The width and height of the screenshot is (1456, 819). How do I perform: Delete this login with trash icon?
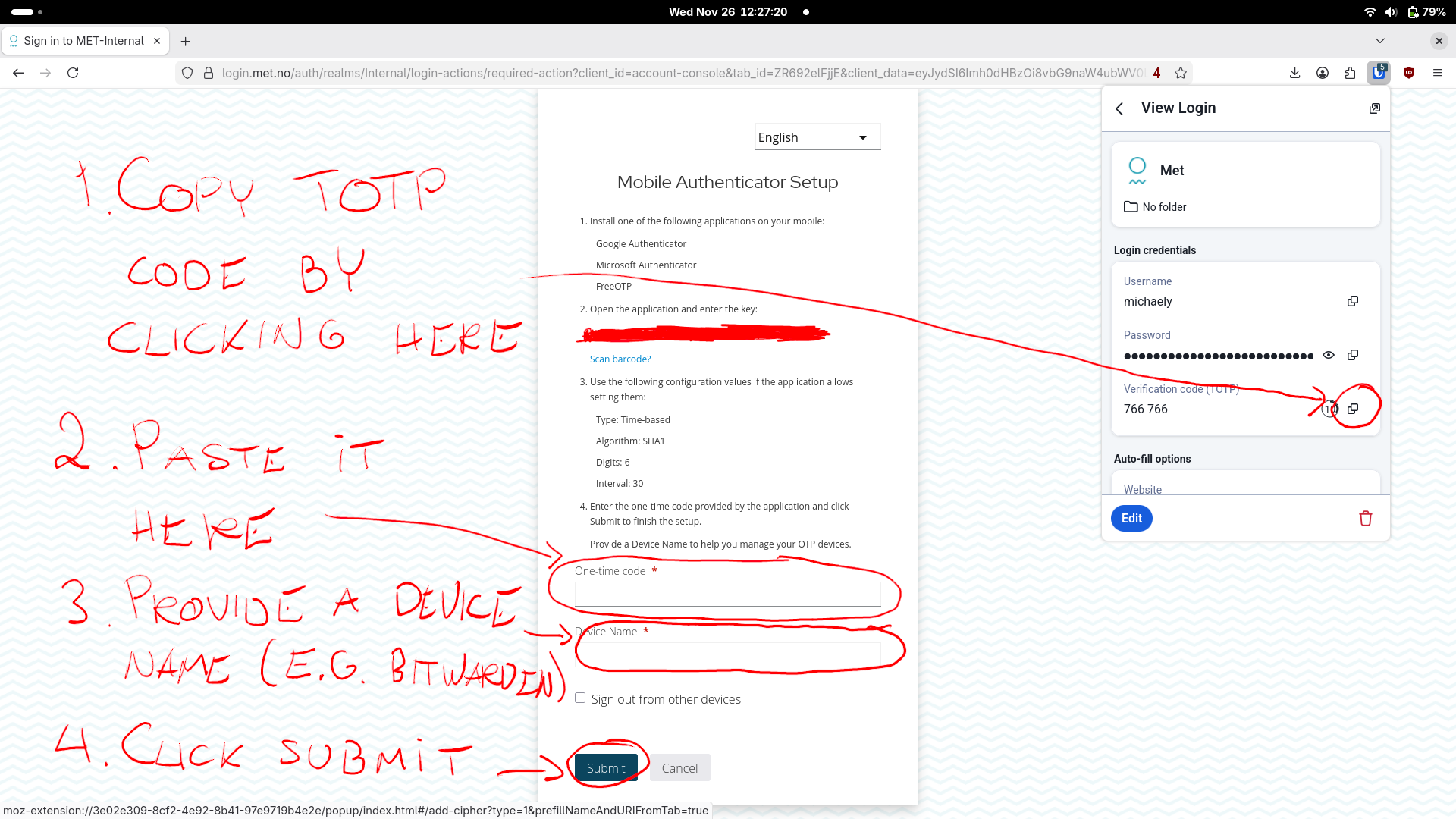[x=1365, y=519]
